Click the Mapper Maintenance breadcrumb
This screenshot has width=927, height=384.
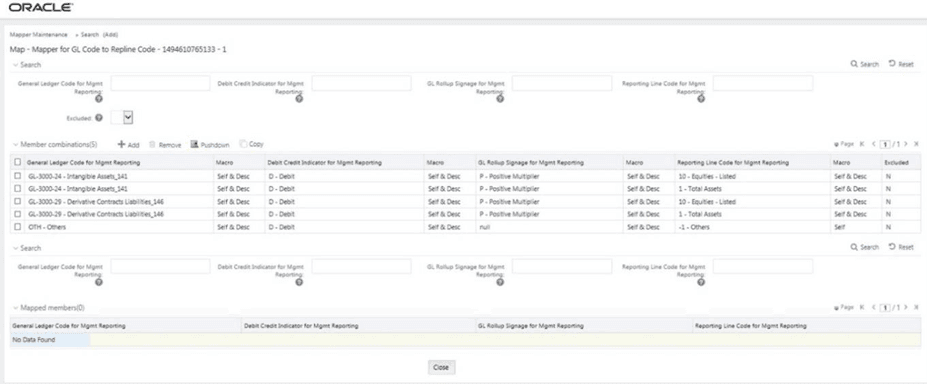click(38, 35)
